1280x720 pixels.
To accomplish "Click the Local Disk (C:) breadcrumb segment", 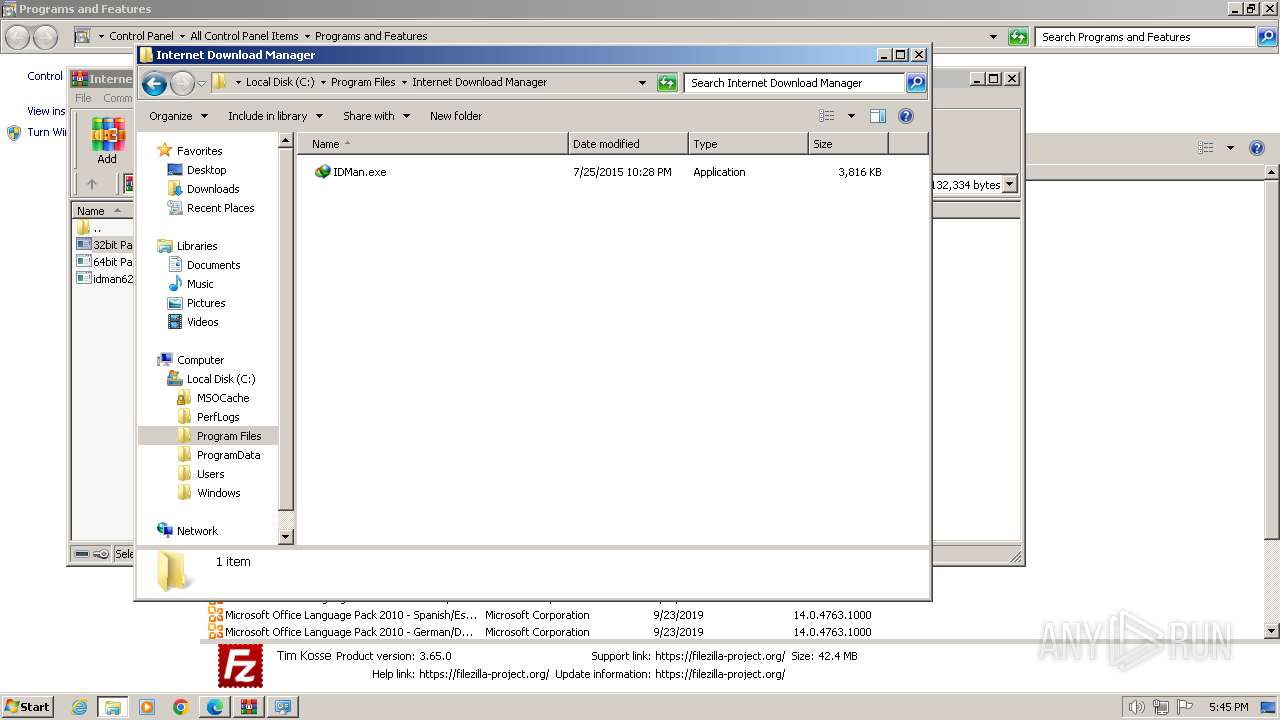I will [x=280, y=82].
